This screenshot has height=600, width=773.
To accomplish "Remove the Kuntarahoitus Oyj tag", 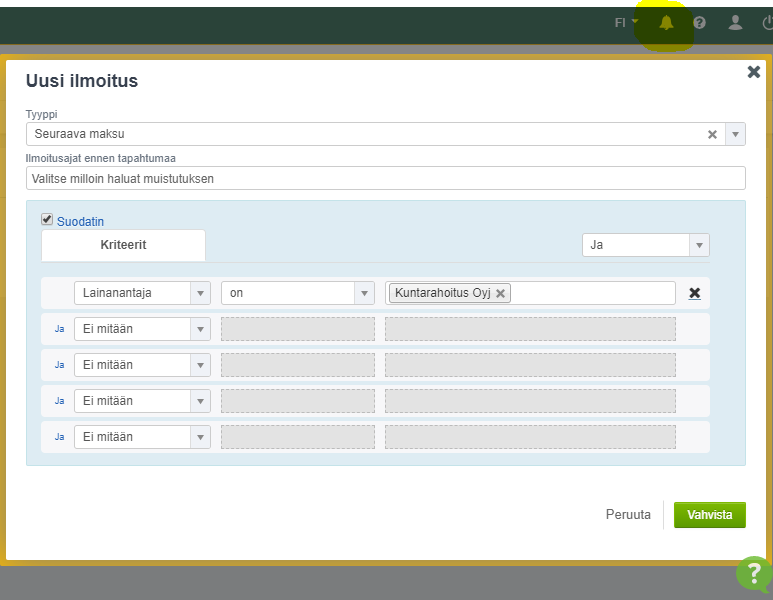I will click(501, 293).
